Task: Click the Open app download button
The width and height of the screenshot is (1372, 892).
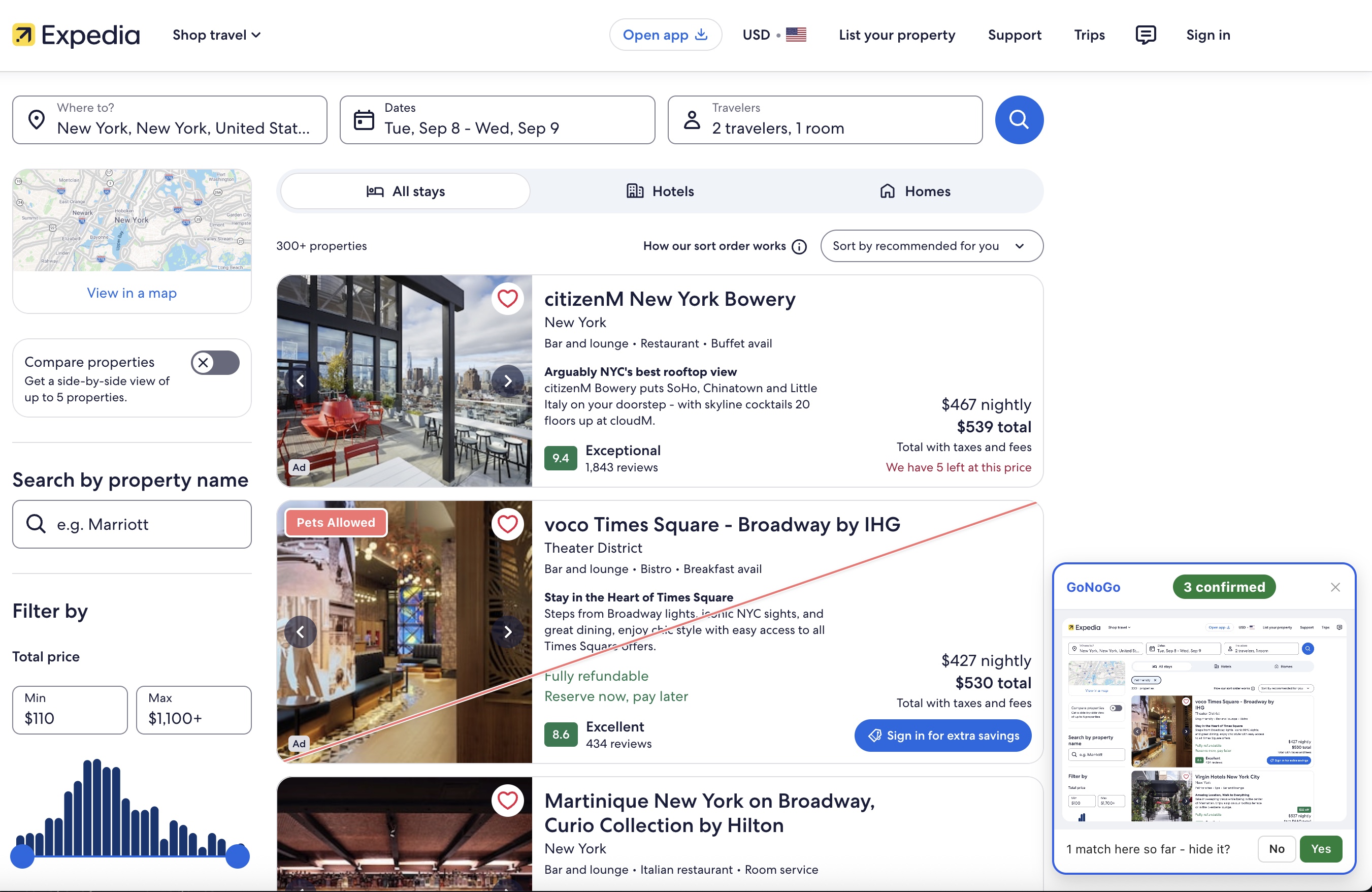Action: [665, 35]
